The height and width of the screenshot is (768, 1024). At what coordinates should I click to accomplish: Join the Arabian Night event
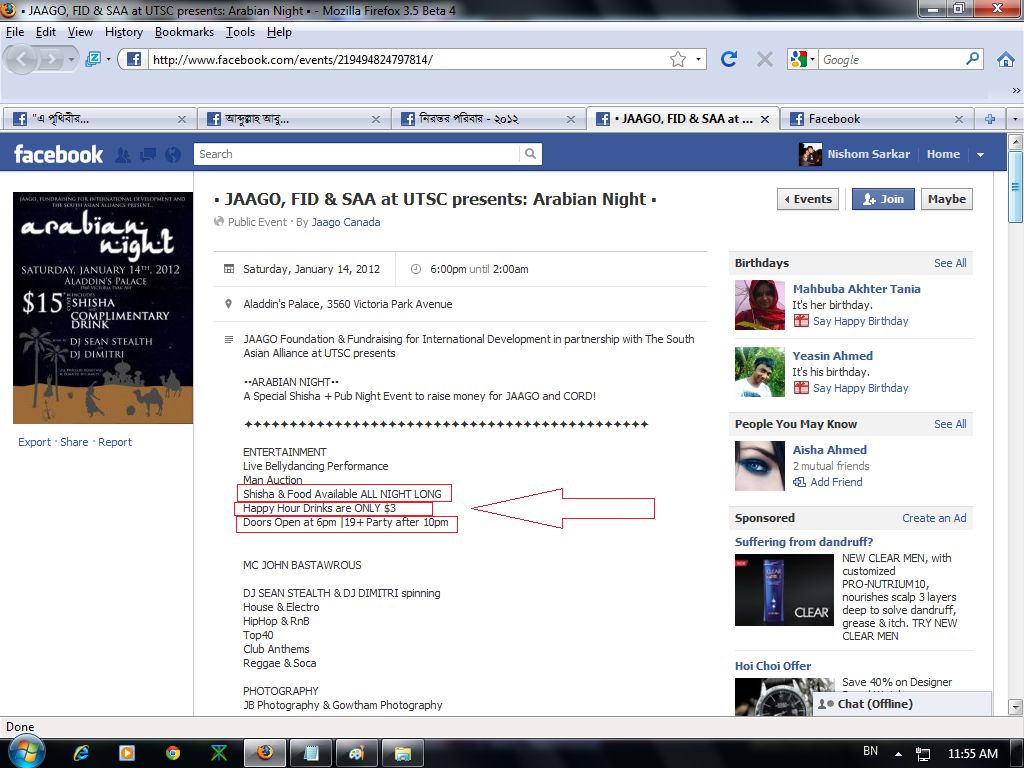tap(883, 199)
